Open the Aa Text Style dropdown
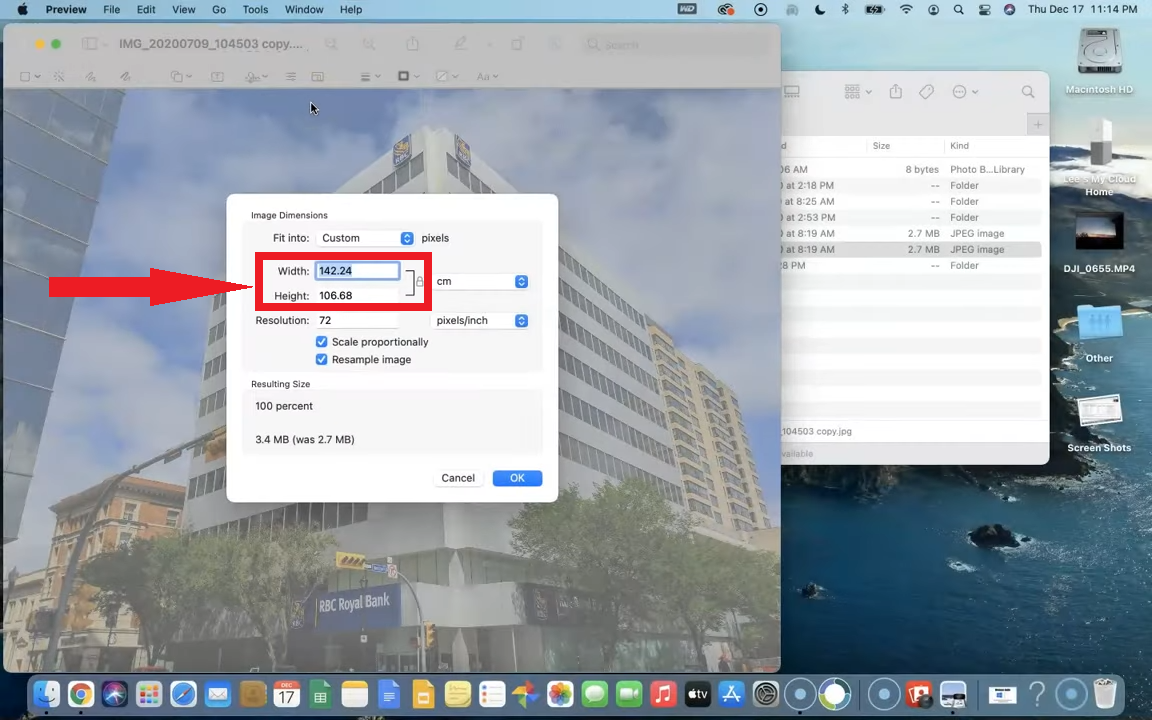The image size is (1152, 720). 487,76
